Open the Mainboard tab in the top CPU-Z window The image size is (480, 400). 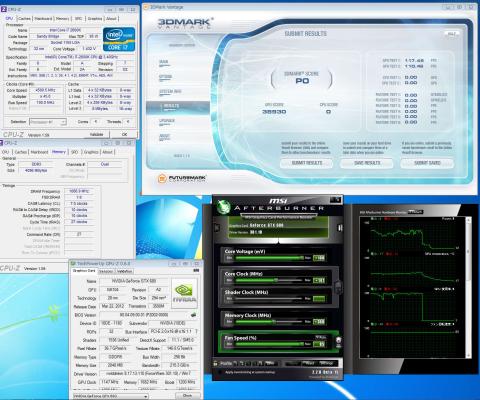[x=43, y=19]
